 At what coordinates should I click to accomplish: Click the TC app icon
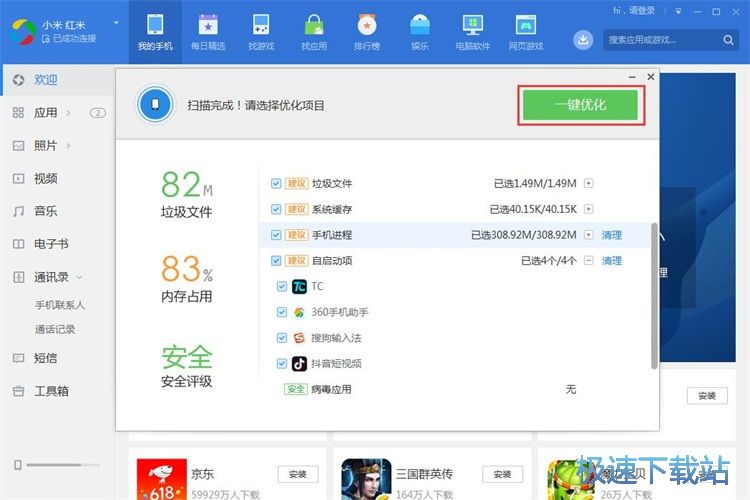[x=299, y=287]
